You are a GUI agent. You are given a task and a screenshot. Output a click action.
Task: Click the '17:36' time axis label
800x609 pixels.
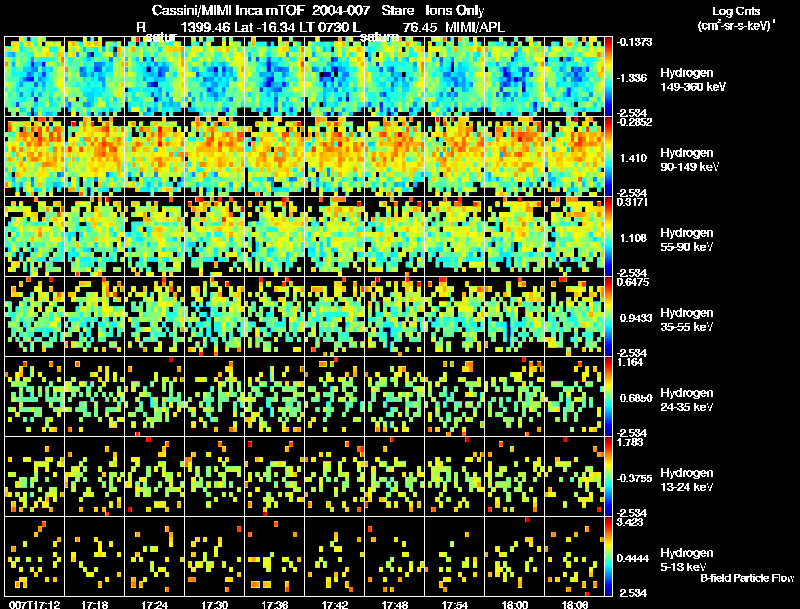coord(275,604)
